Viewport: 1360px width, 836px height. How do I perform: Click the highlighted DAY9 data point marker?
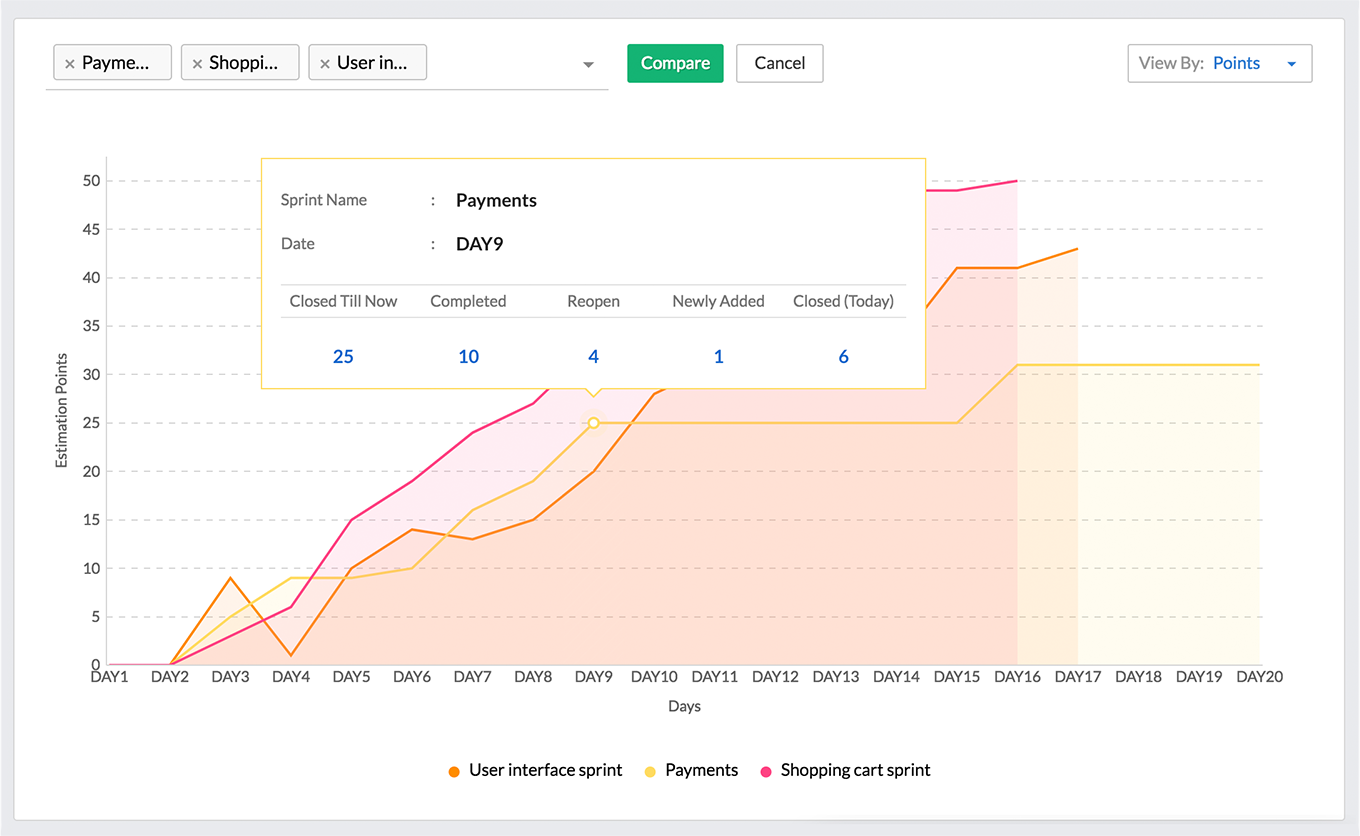coord(593,423)
